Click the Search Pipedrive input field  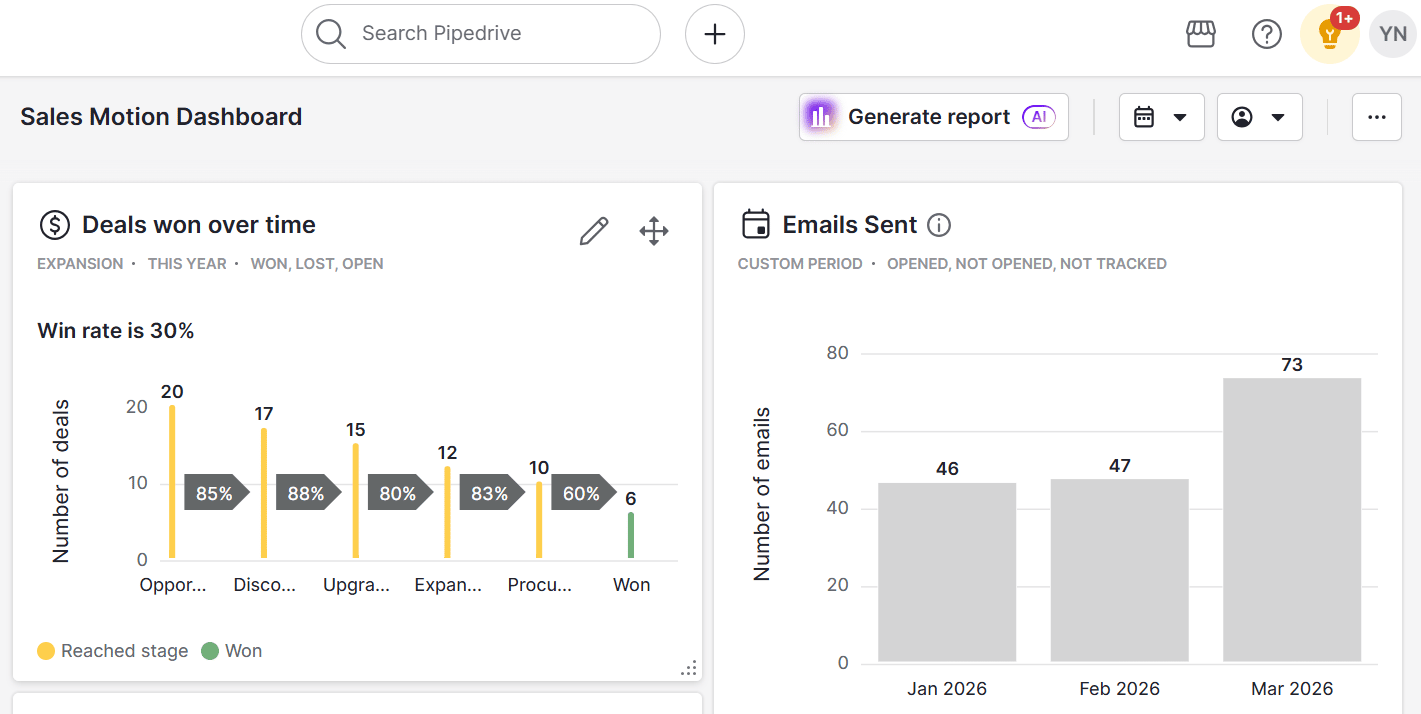pyautogui.click(x=481, y=34)
